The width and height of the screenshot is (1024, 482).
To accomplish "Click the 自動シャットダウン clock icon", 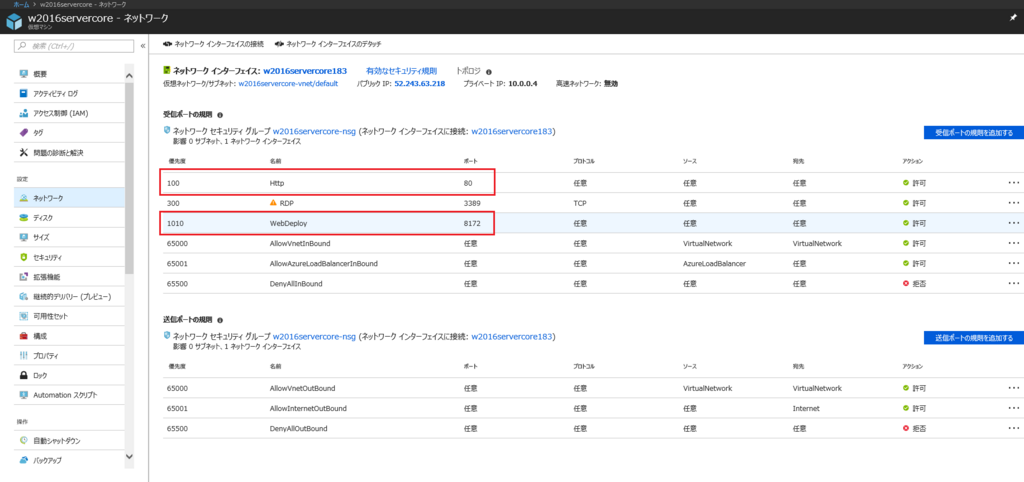I will 24,441.
